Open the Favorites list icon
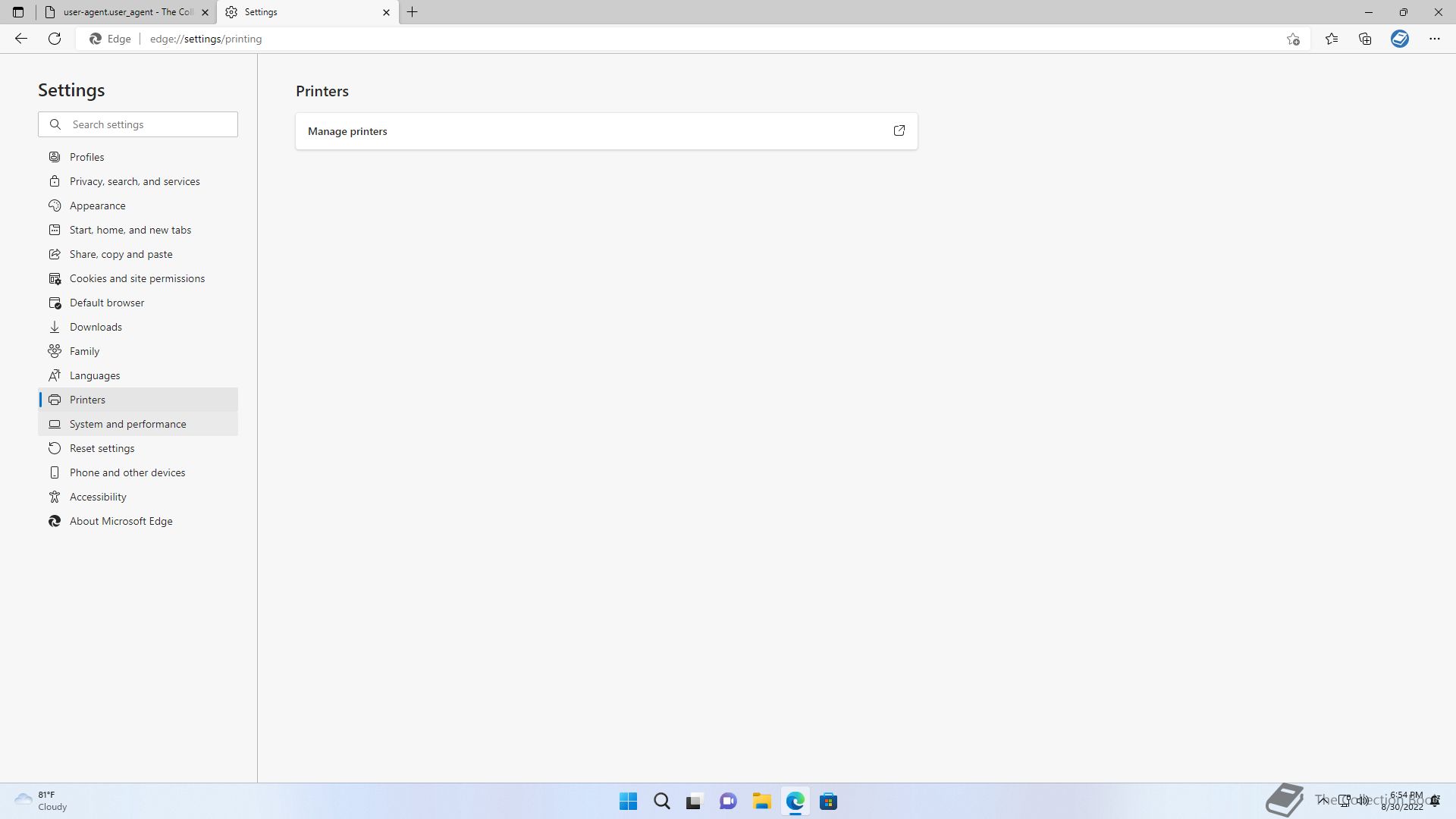 pos(1332,39)
